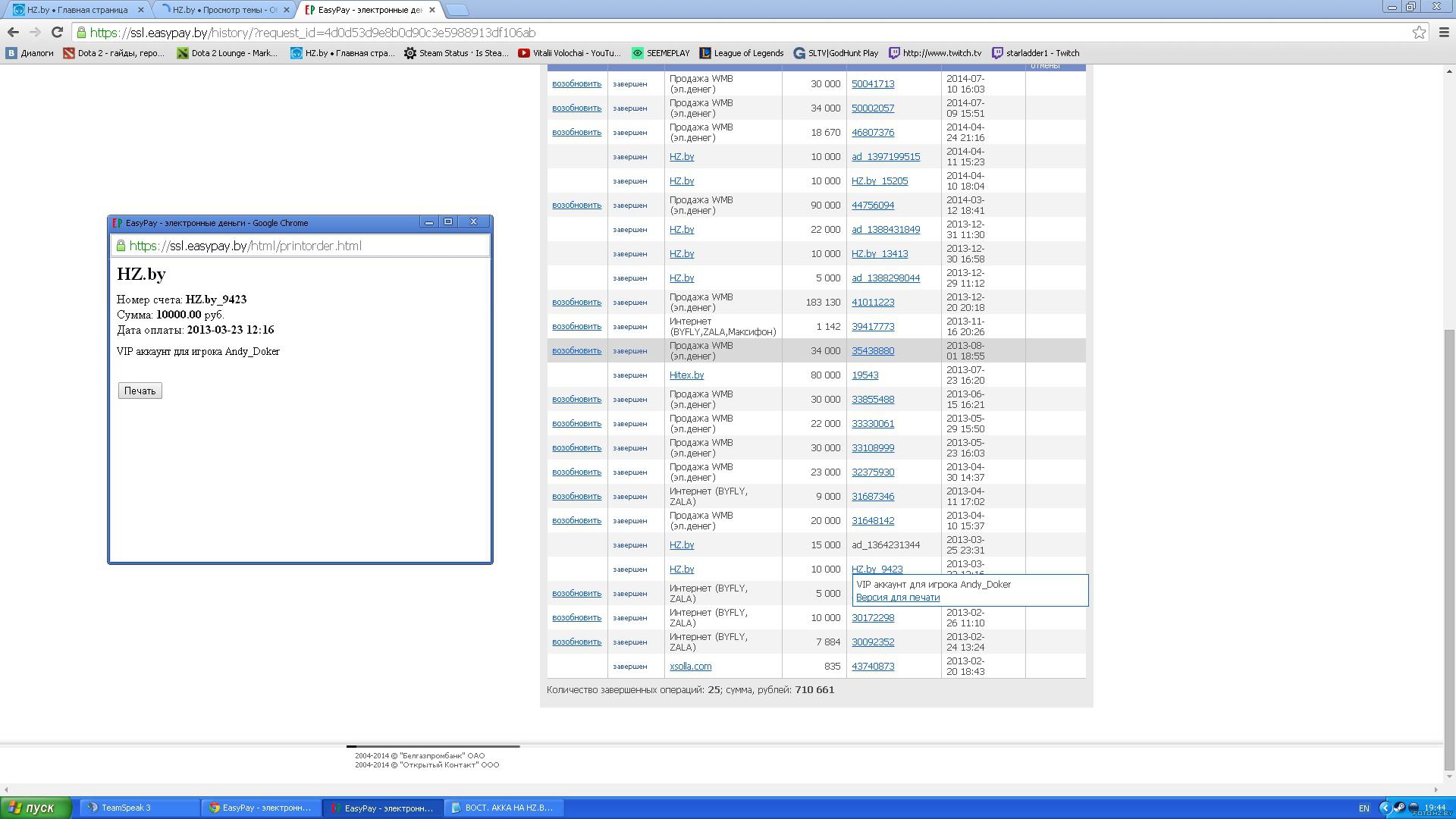Click the Hitex.by service link
Screen dimensions: 1456x819
(x=686, y=375)
